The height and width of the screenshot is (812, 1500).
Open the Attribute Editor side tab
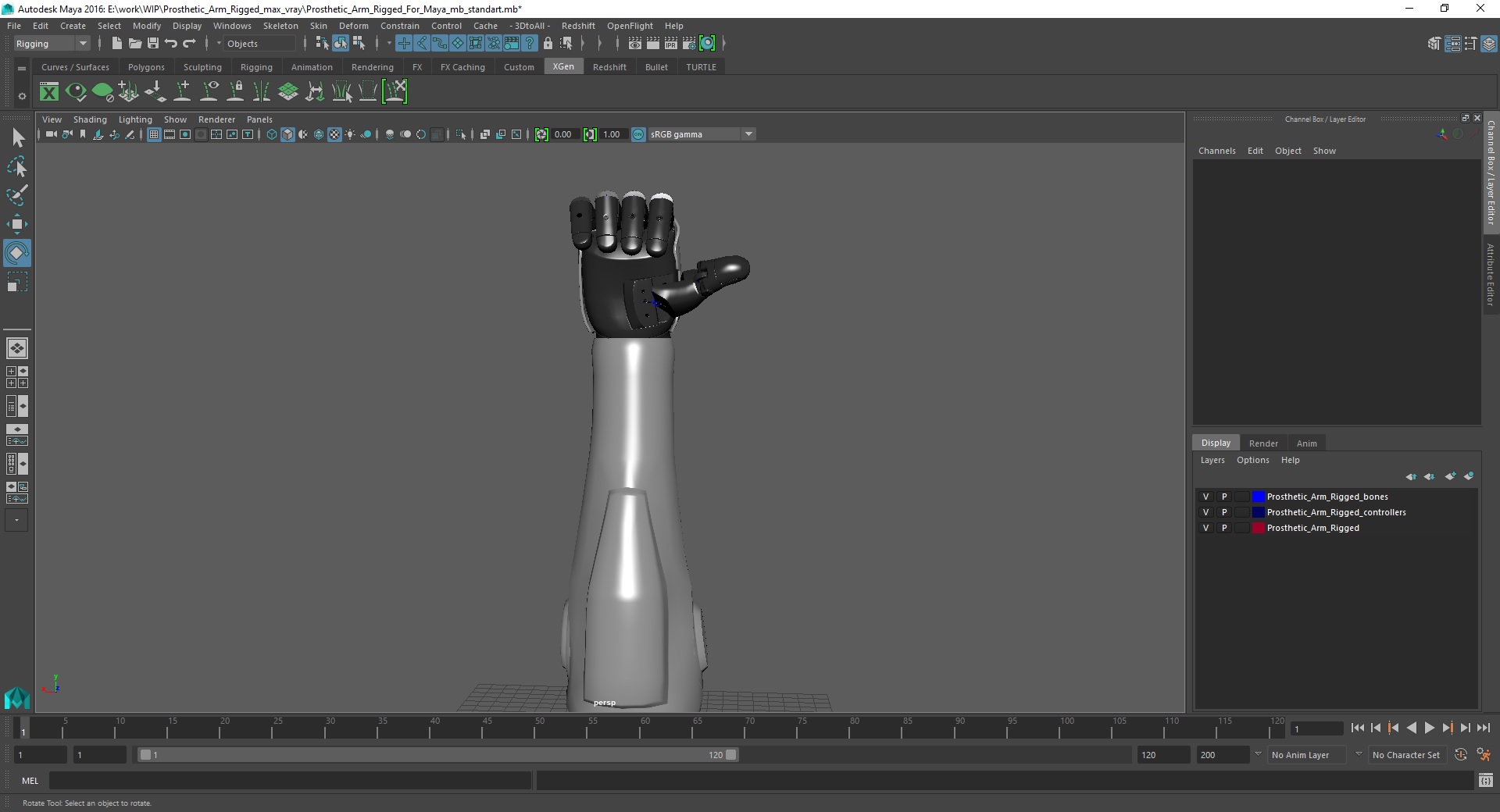pyautogui.click(x=1491, y=275)
